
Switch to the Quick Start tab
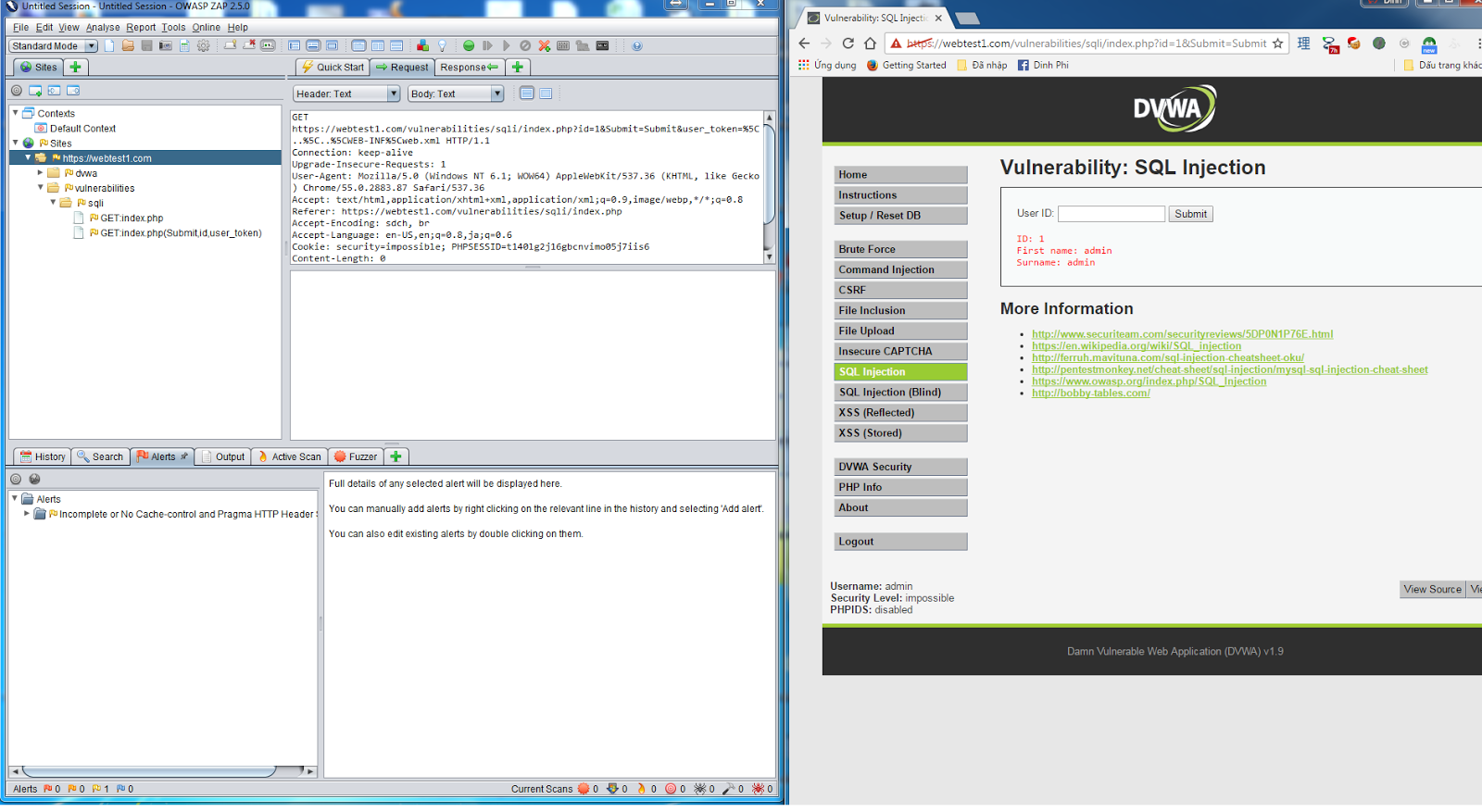333,67
